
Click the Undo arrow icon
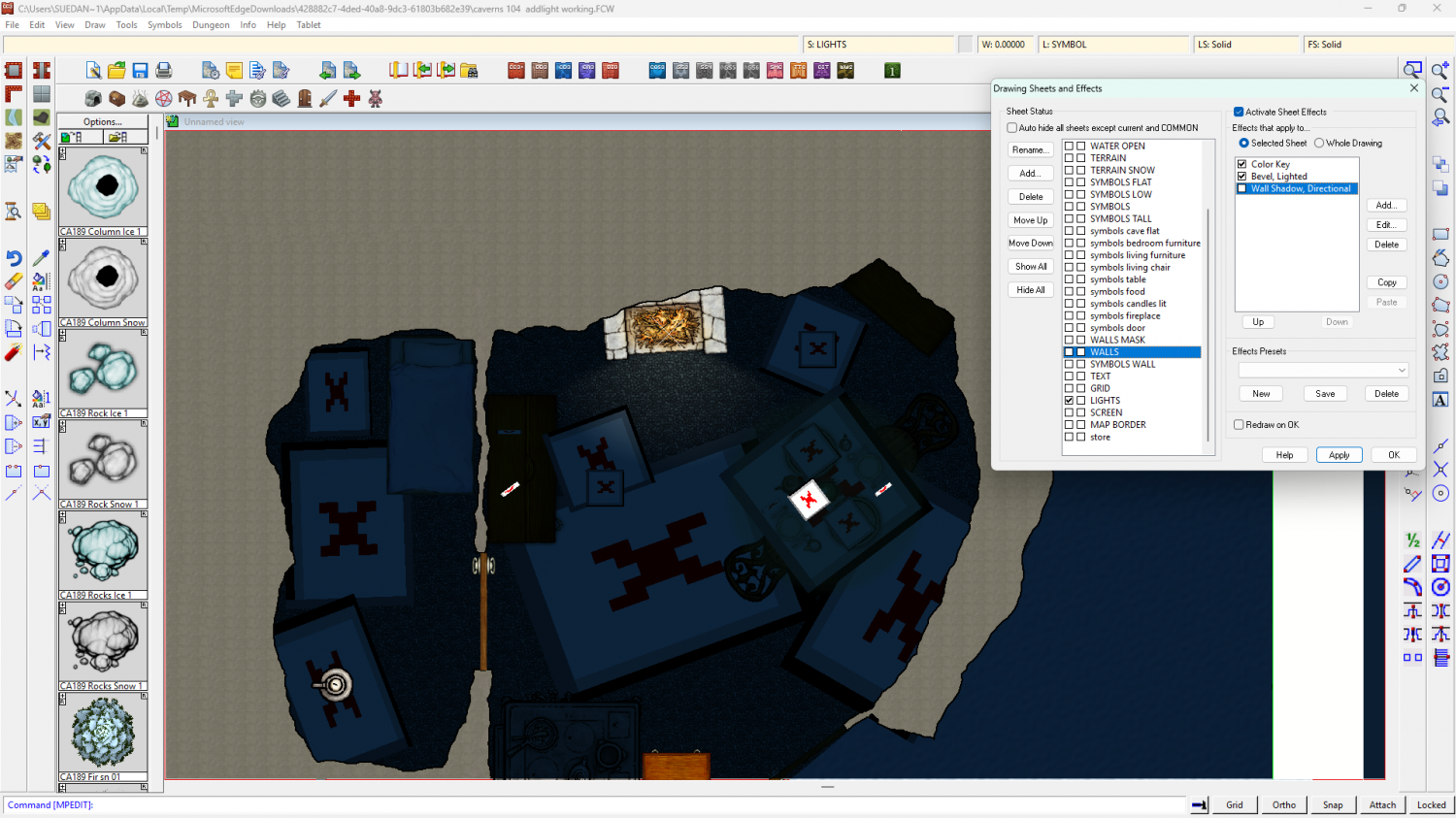coord(14,258)
